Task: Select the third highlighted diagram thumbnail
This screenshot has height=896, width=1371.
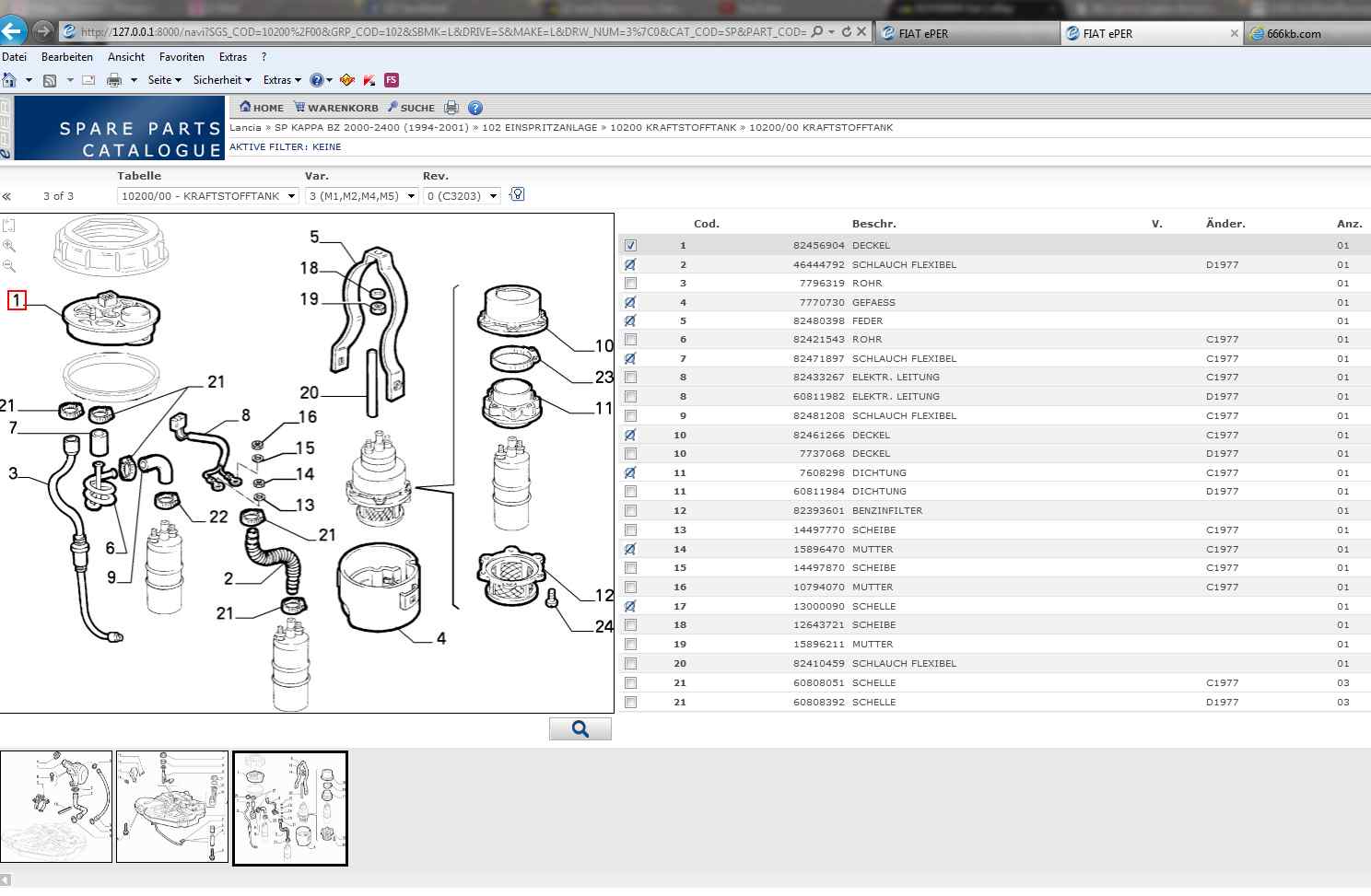Action: [x=290, y=809]
